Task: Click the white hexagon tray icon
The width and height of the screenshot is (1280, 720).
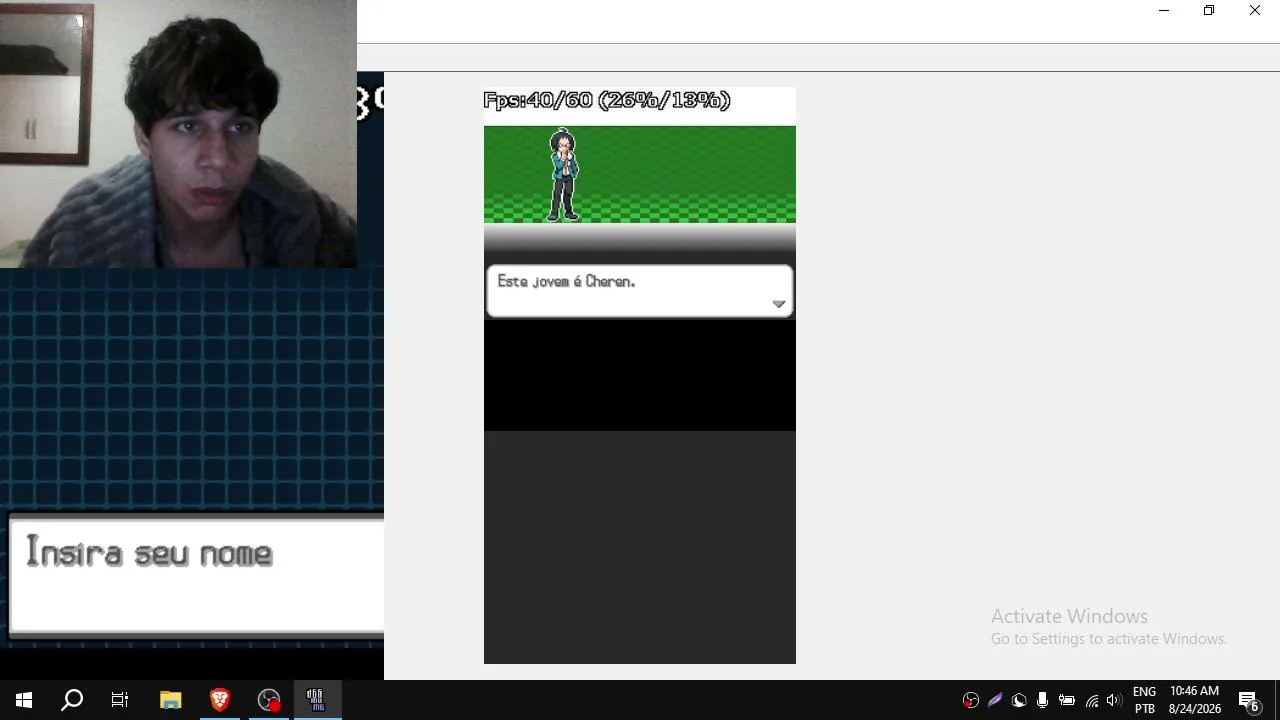Action: (1019, 700)
